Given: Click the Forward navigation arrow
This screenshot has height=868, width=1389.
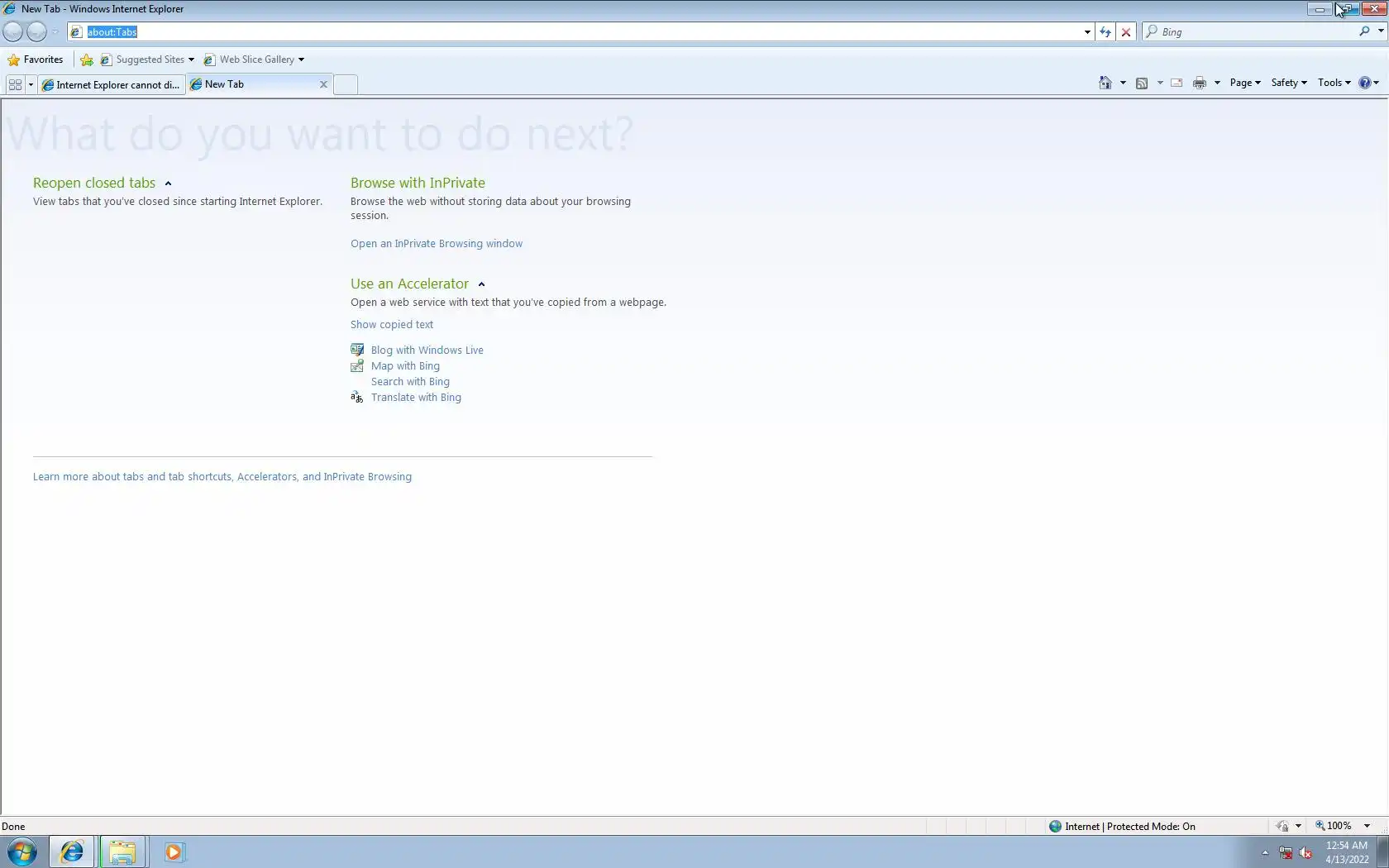Looking at the screenshot, I should [36, 32].
